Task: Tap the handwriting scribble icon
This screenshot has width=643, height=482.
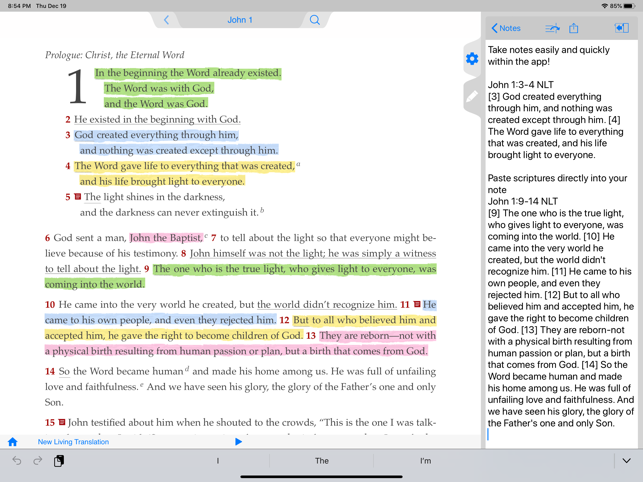Action: click(x=552, y=28)
